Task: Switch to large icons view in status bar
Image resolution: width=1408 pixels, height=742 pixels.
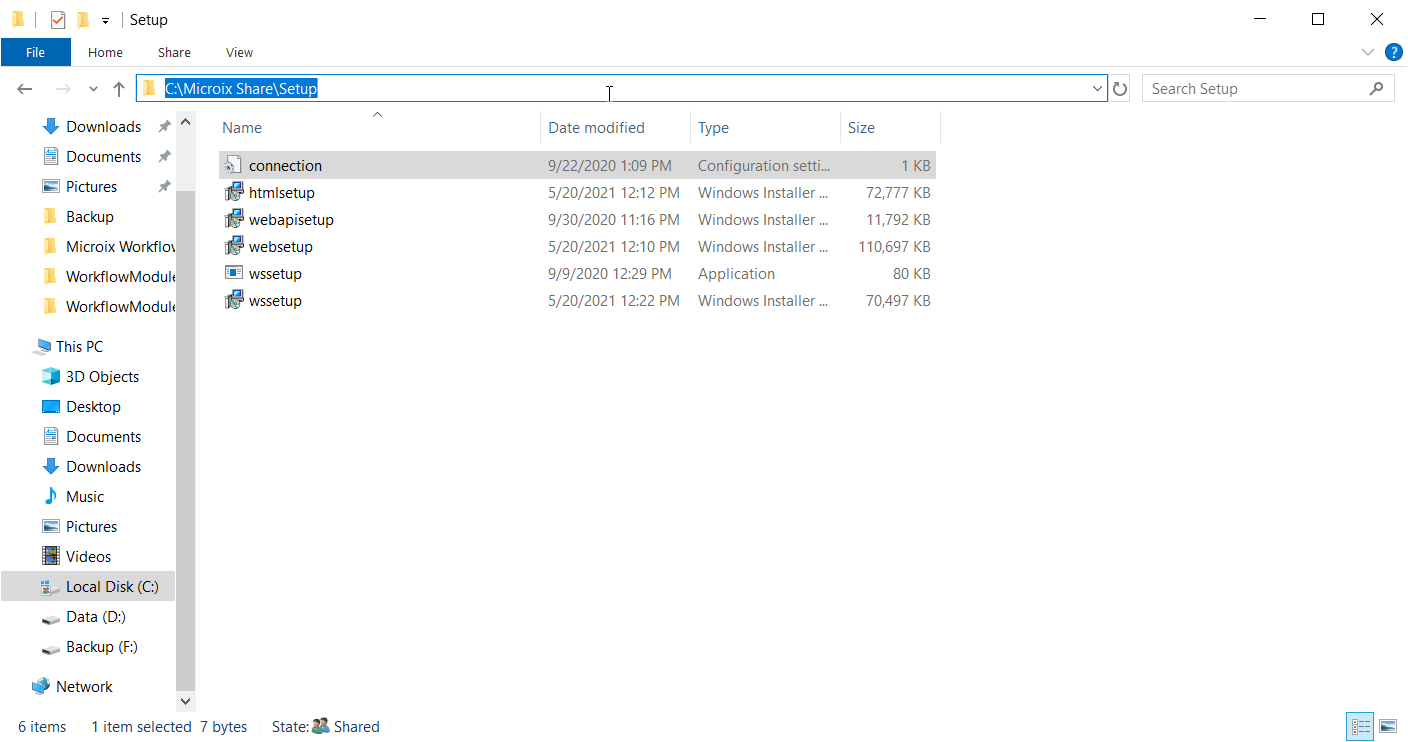Action: 1387,727
